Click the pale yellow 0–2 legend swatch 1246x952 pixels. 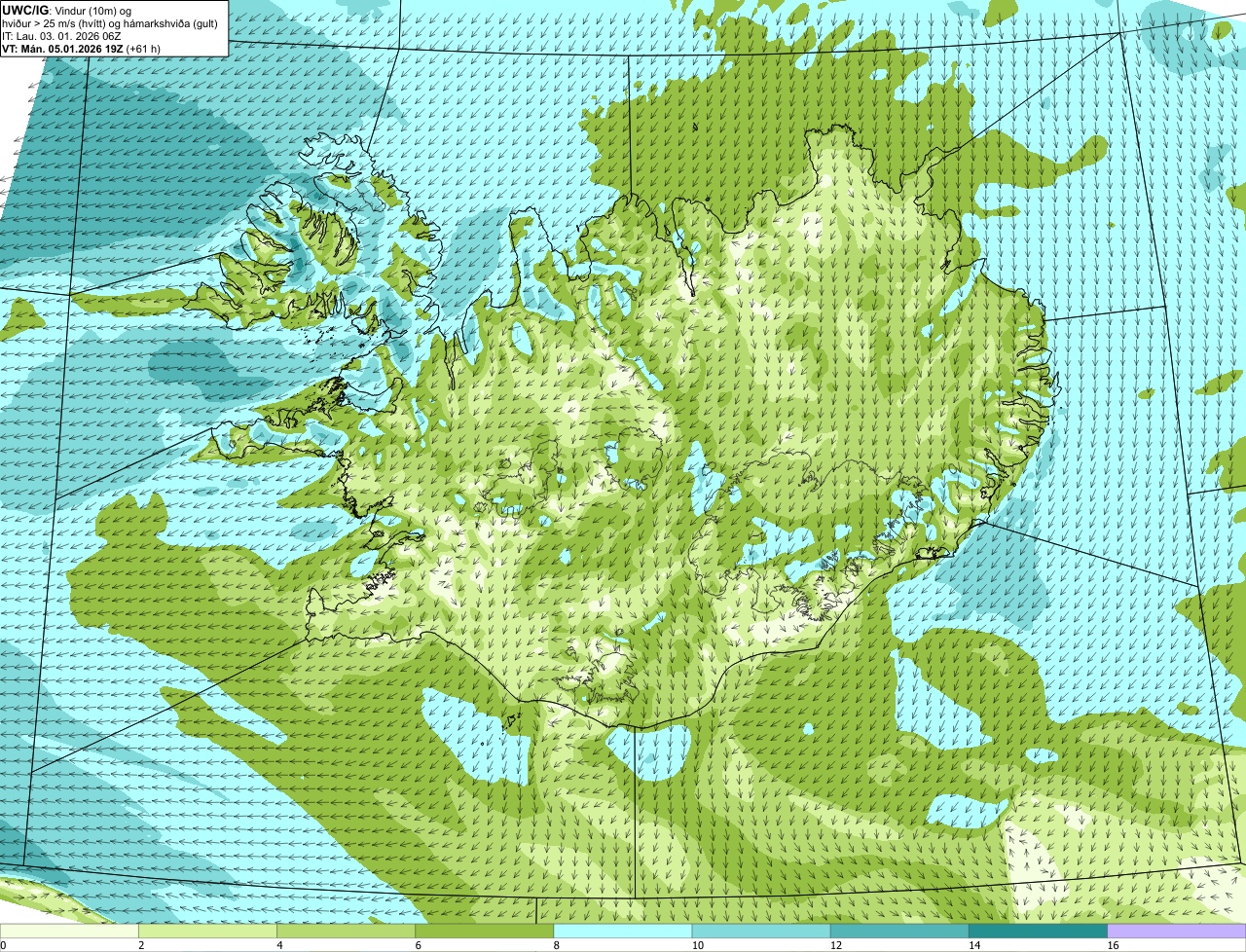point(69,932)
